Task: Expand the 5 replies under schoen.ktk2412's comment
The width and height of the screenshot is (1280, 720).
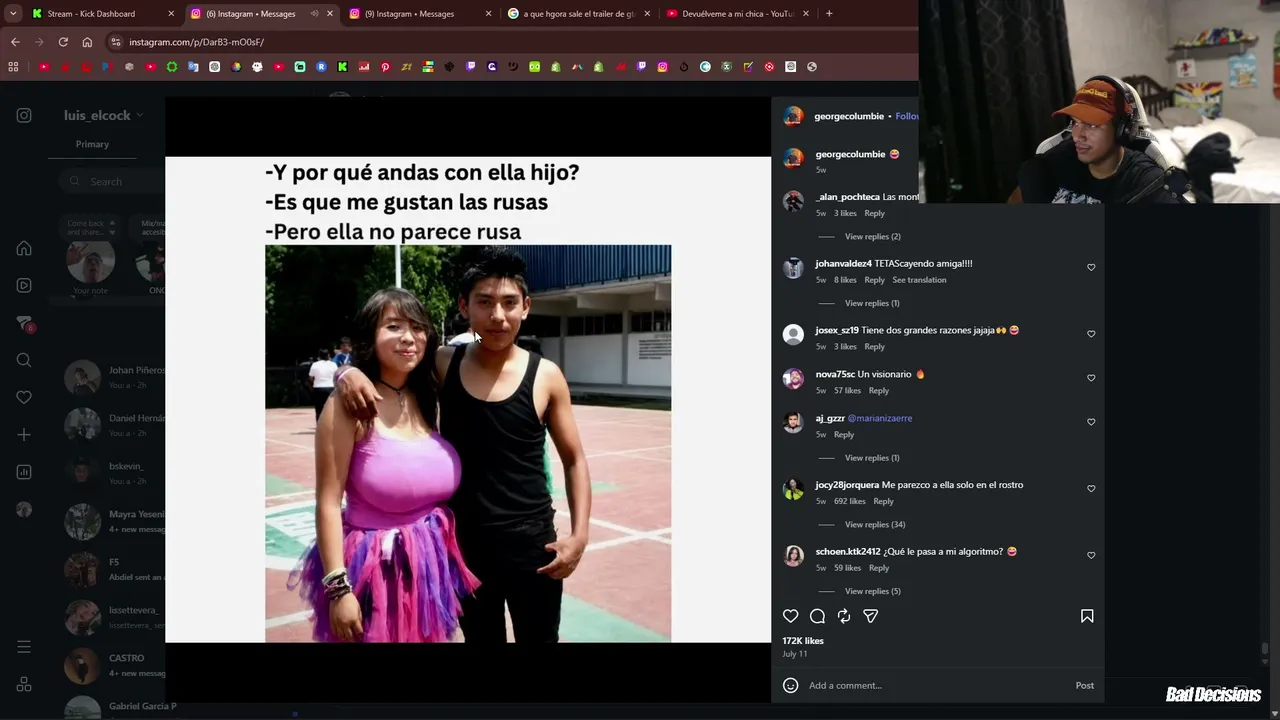Action: [x=872, y=591]
